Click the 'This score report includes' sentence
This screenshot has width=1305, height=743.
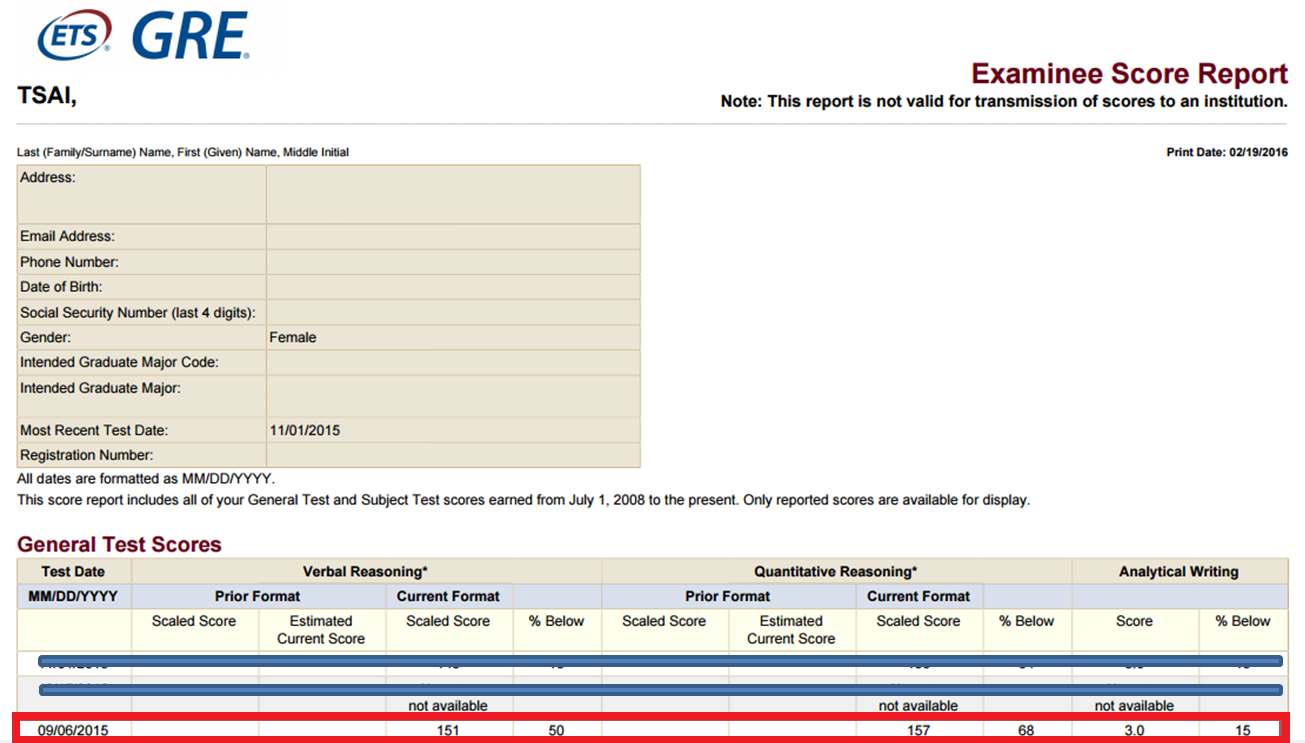pos(523,500)
